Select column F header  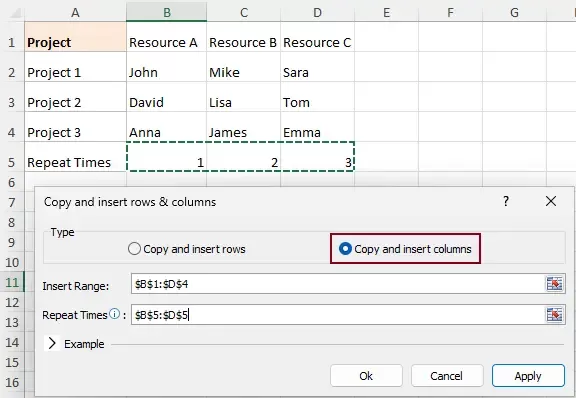coord(450,12)
